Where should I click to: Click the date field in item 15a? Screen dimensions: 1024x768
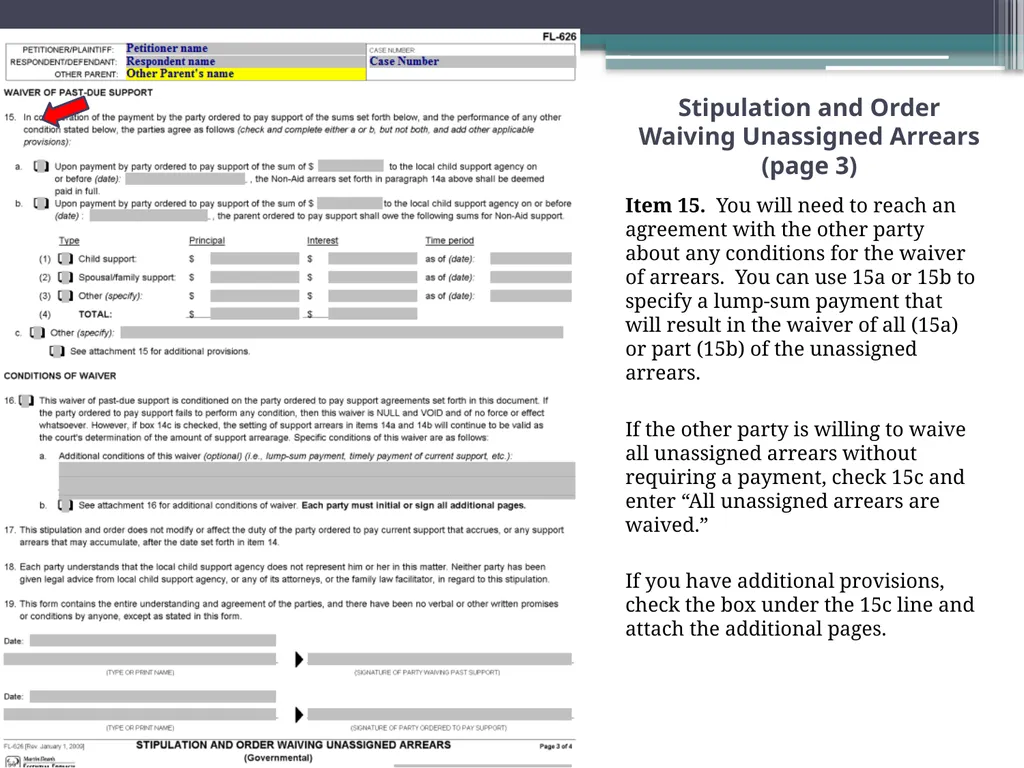pyautogui.click(x=185, y=178)
